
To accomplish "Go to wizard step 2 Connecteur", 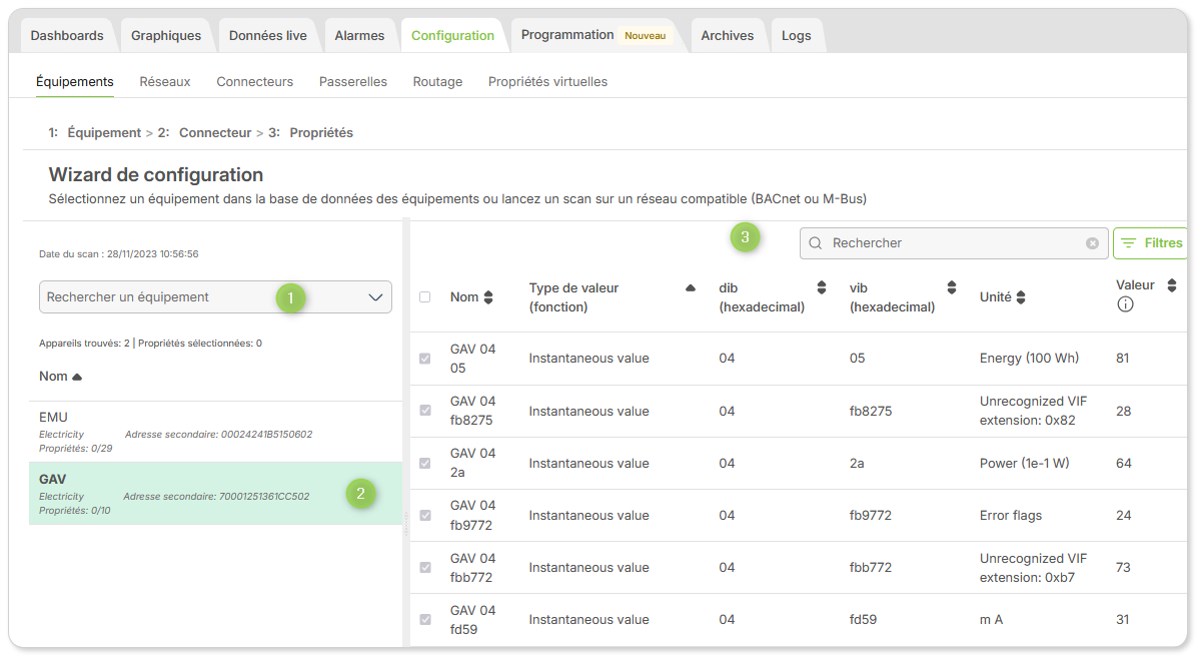I will (204, 132).
